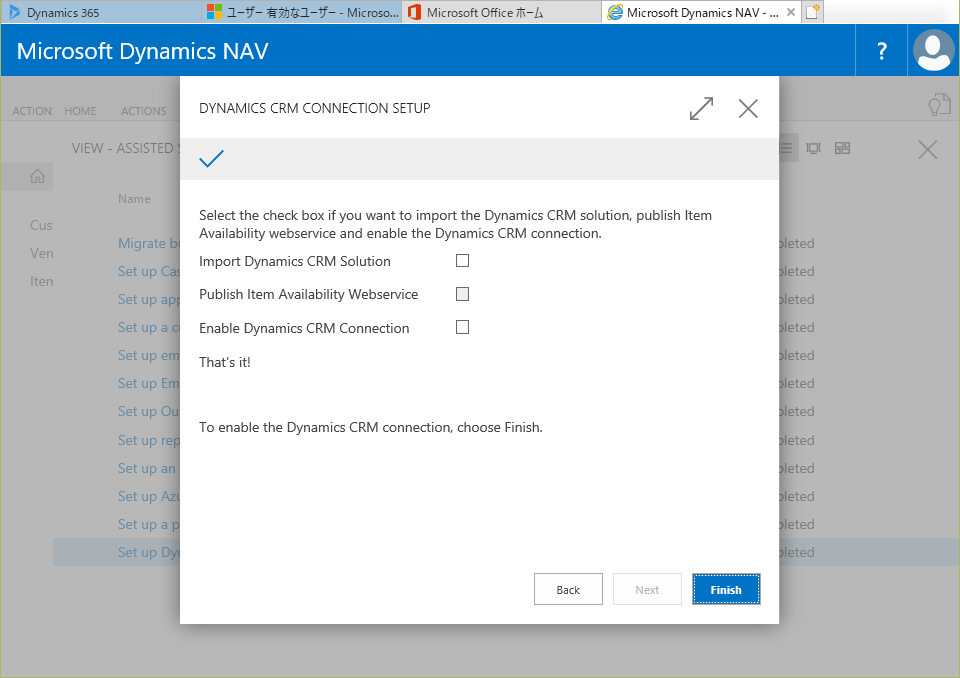Image resolution: width=960 pixels, height=678 pixels.
Task: Click the Finish button
Action: click(726, 589)
